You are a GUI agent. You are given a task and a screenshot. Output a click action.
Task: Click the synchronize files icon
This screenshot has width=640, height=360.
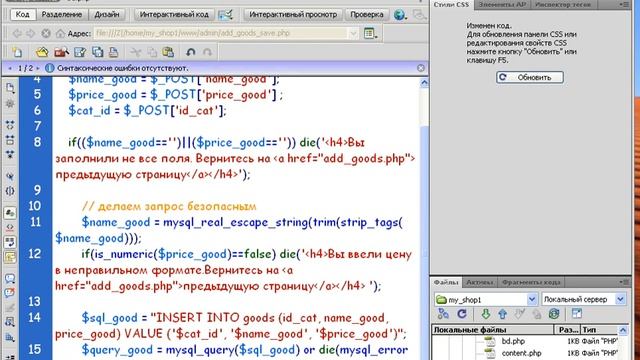tap(553, 313)
